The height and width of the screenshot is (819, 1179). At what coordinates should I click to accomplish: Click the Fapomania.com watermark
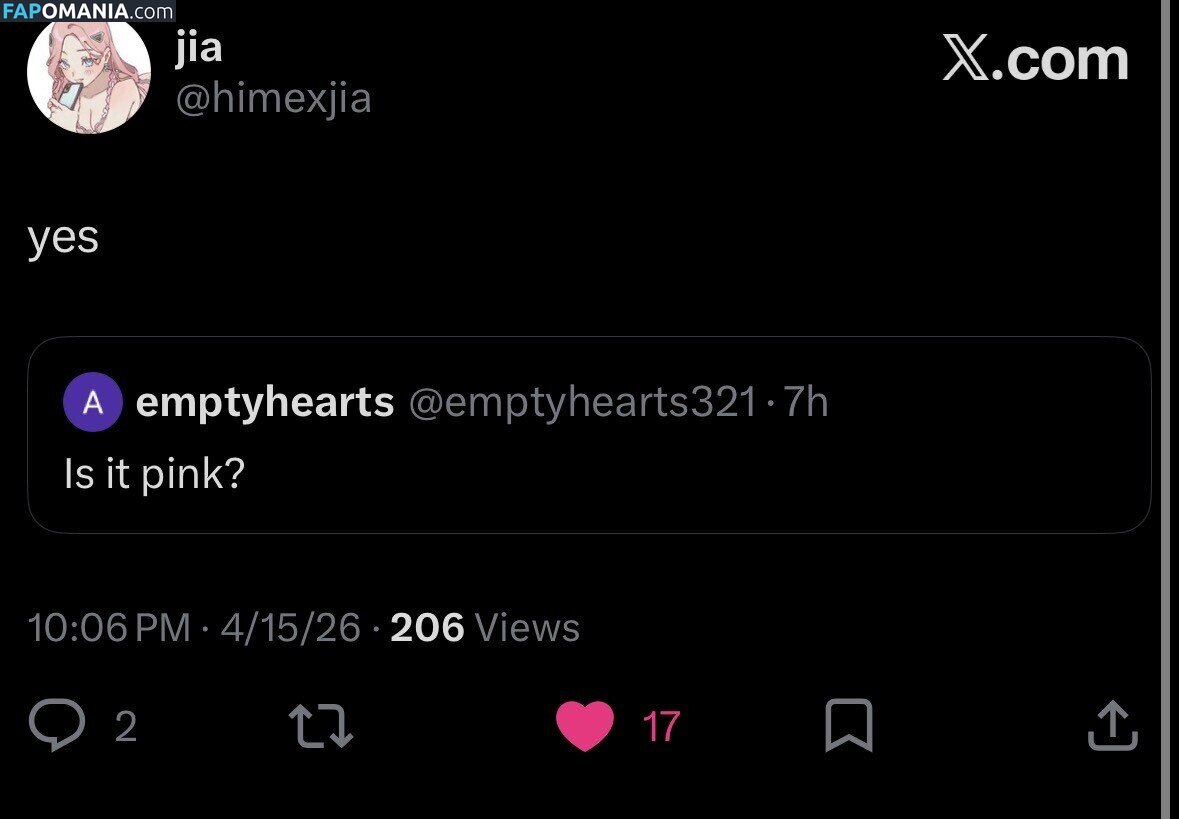pyautogui.click(x=88, y=12)
